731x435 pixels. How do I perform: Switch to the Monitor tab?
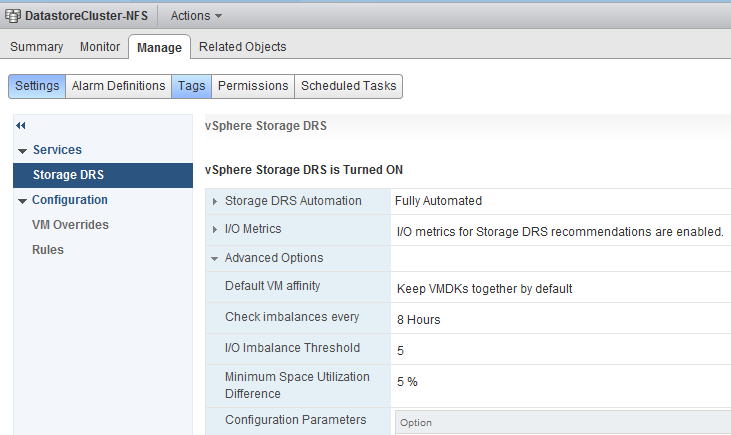(x=100, y=47)
